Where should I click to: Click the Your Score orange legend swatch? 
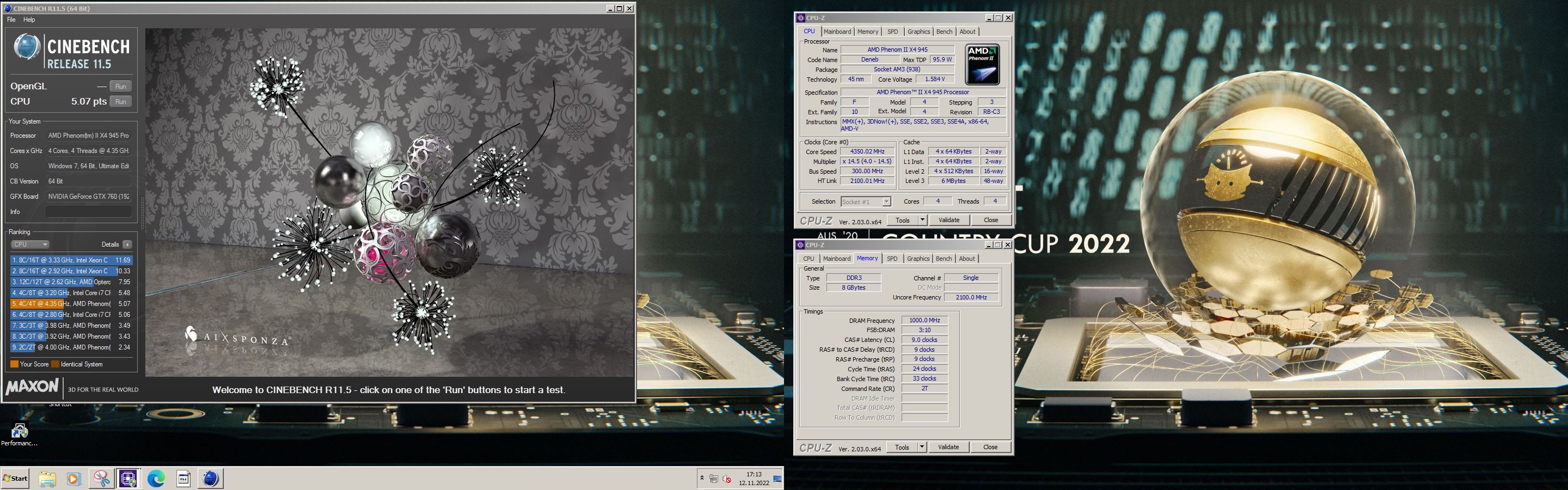[14, 364]
